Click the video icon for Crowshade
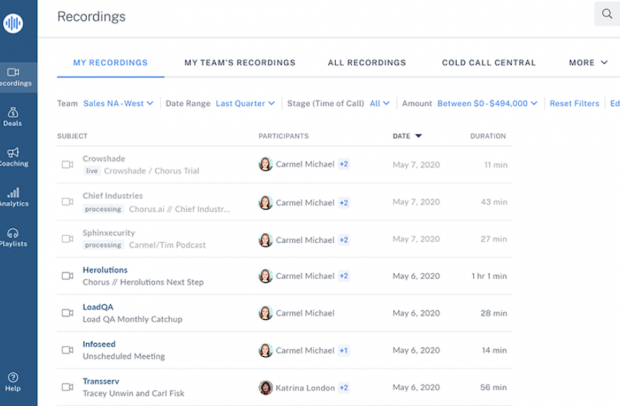 tap(68, 164)
